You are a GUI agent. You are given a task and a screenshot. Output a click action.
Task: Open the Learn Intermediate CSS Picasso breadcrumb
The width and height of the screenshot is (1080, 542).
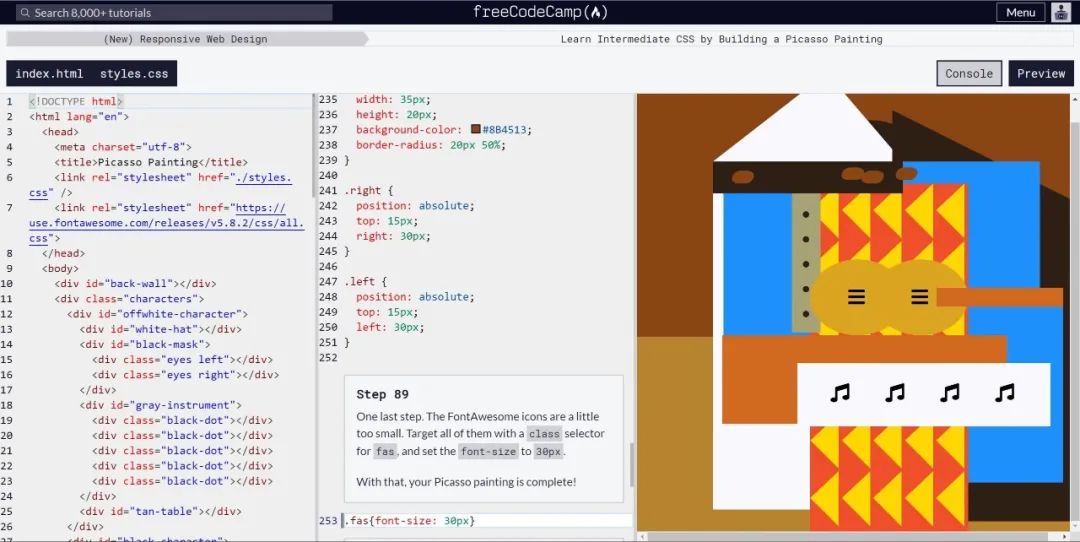coord(721,39)
